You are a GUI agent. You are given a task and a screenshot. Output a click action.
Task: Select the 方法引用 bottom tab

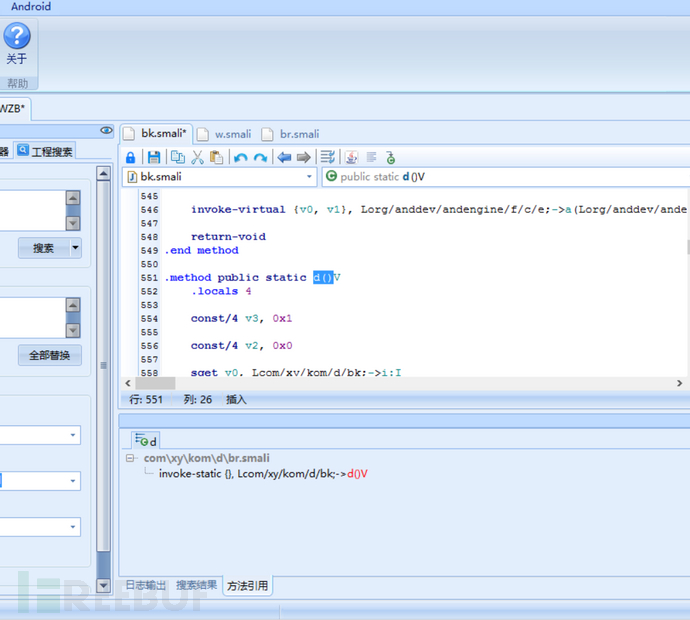[247, 586]
